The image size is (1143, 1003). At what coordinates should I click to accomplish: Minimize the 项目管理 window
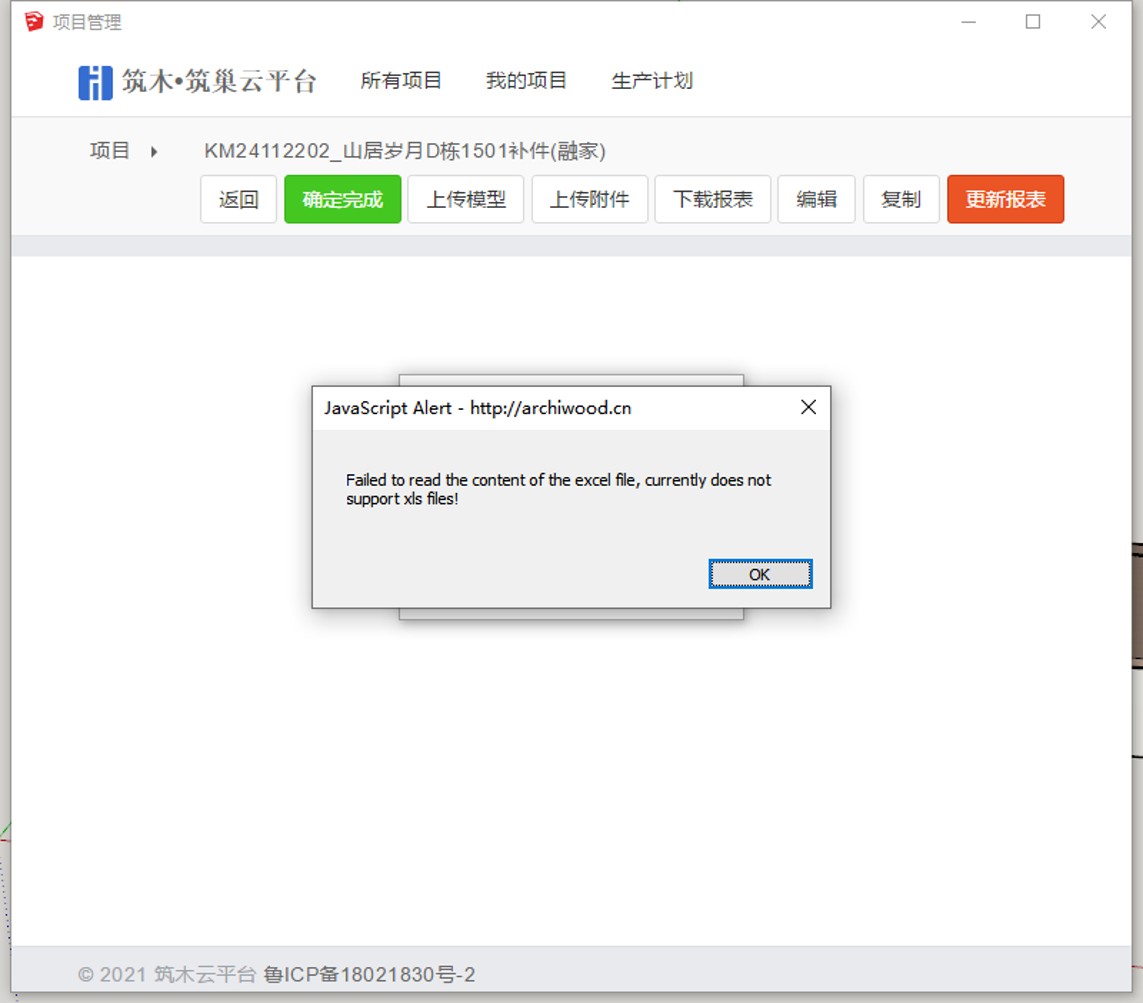(967, 21)
